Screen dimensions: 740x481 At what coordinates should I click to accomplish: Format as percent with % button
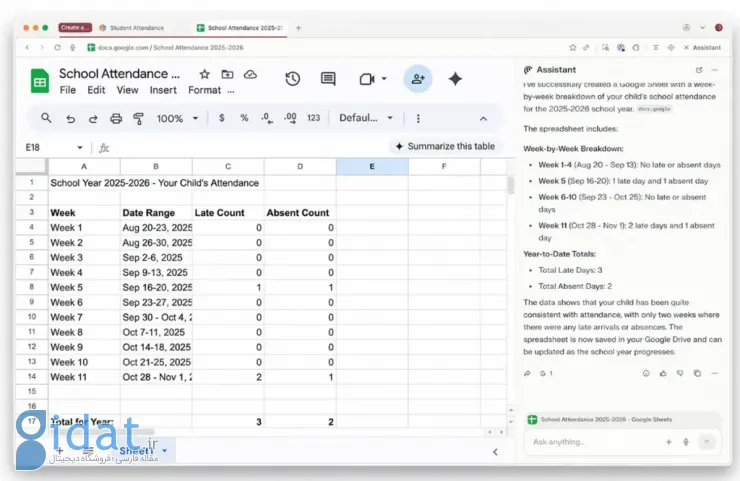click(x=244, y=118)
